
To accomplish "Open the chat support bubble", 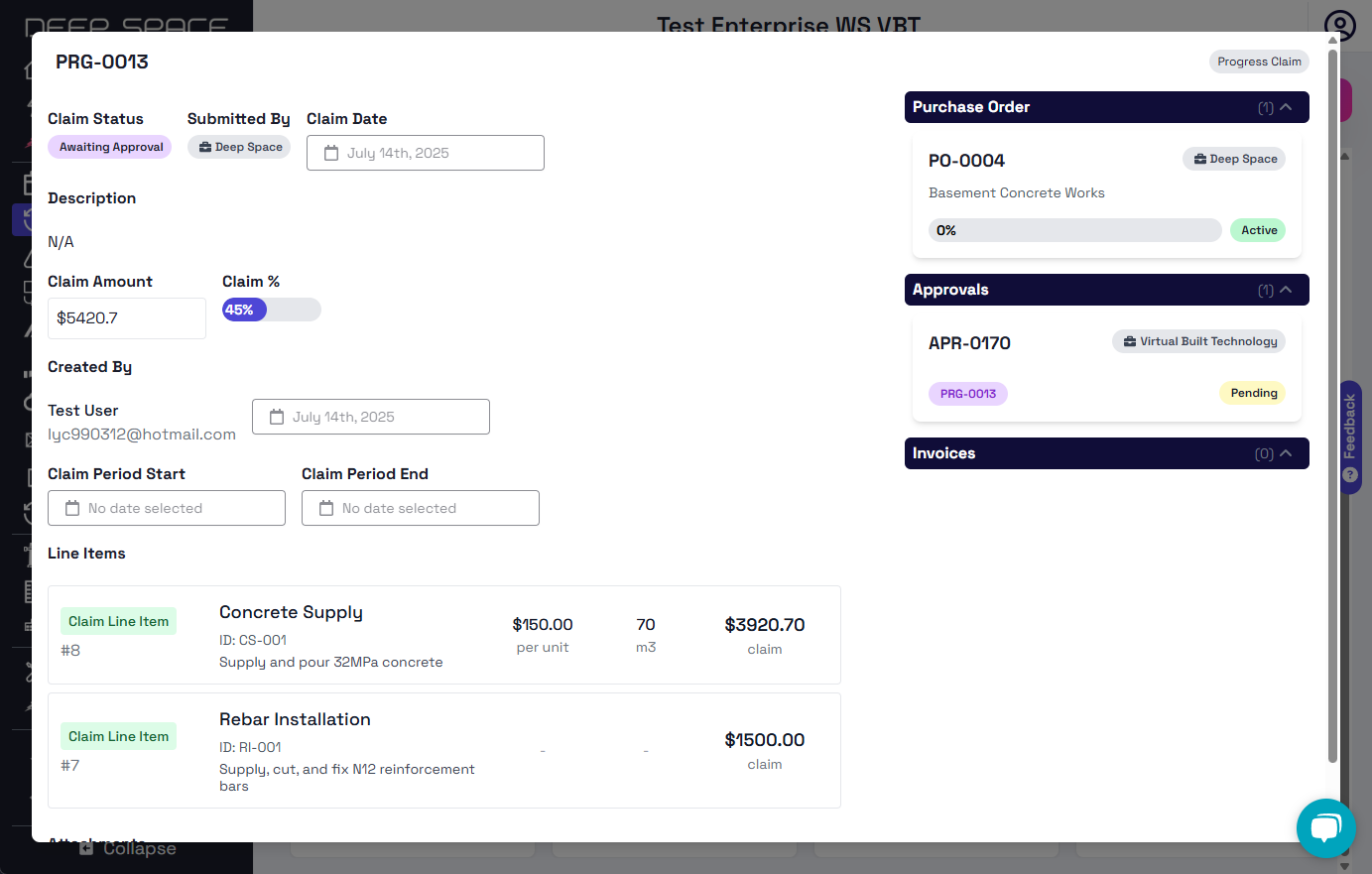I will pos(1326,828).
